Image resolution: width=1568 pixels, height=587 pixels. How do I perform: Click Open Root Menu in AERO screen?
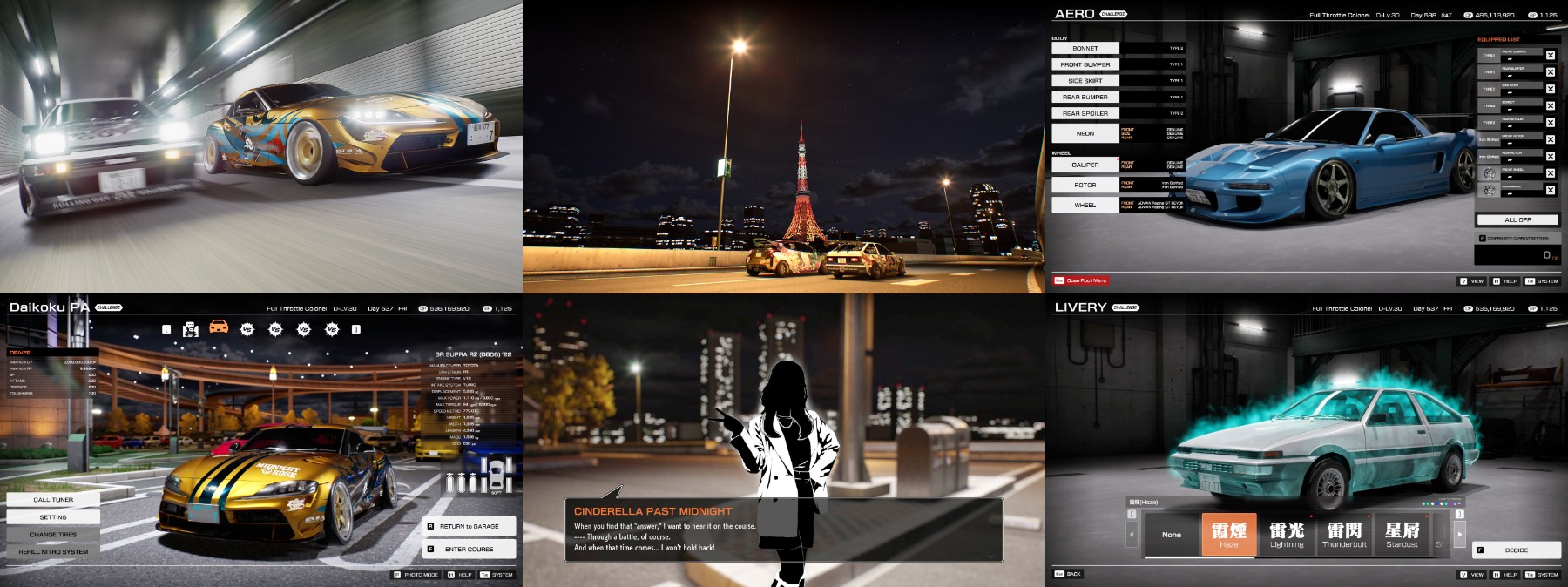1080,280
